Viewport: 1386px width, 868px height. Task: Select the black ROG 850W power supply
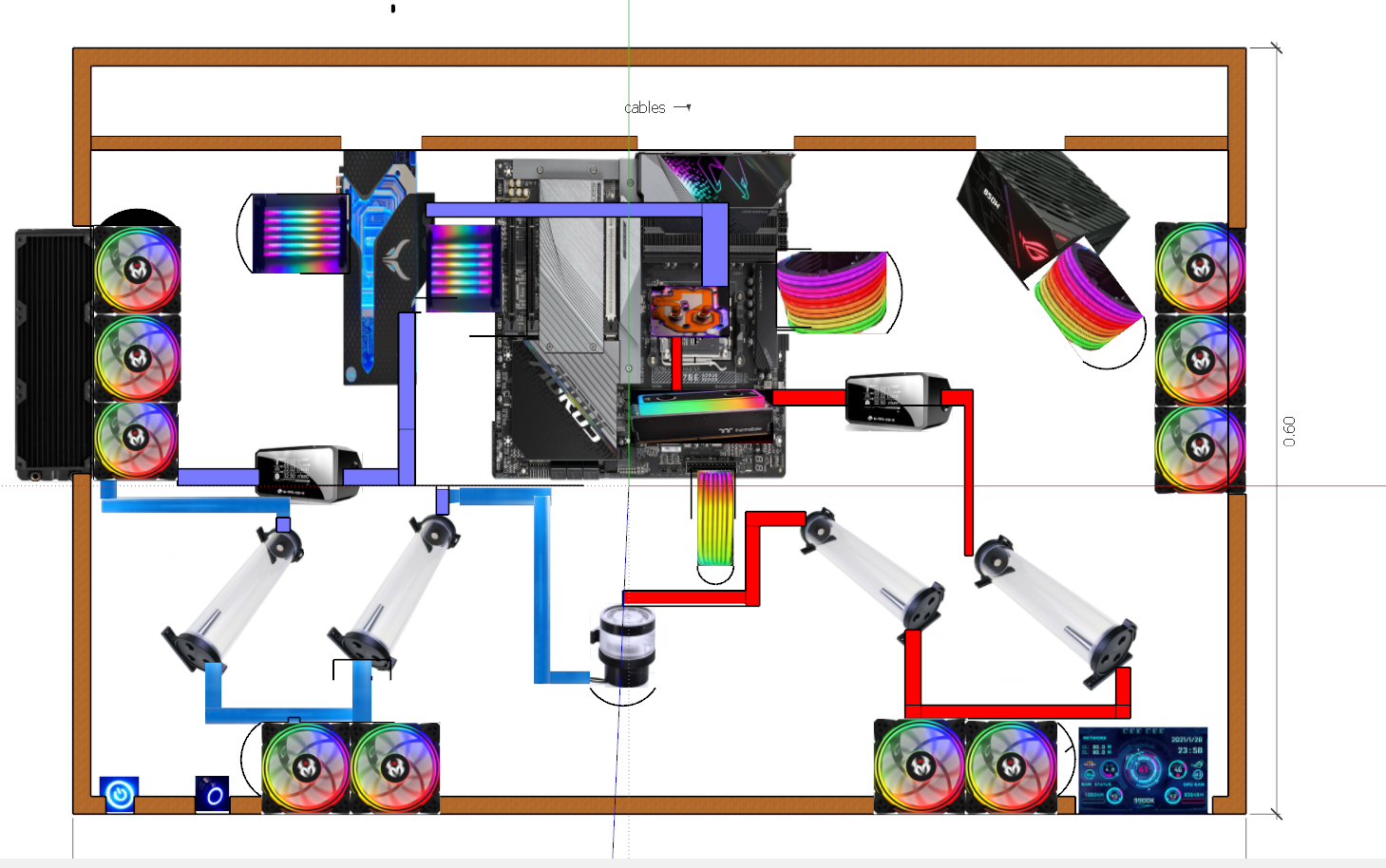(1042, 217)
